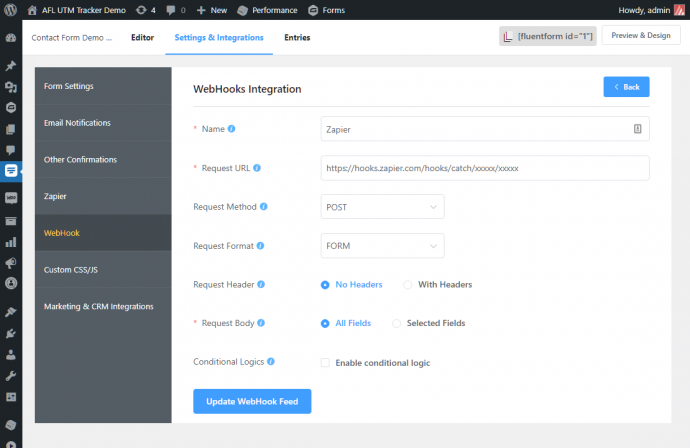
Task: Click Update WebHook Feed button
Action: pyautogui.click(x=252, y=401)
